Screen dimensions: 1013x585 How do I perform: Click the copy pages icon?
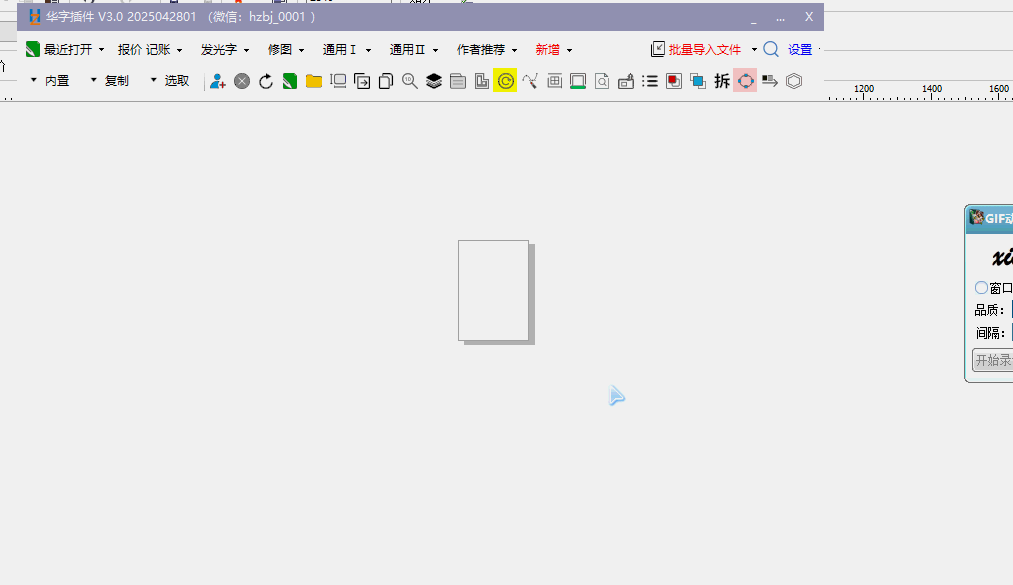click(386, 81)
